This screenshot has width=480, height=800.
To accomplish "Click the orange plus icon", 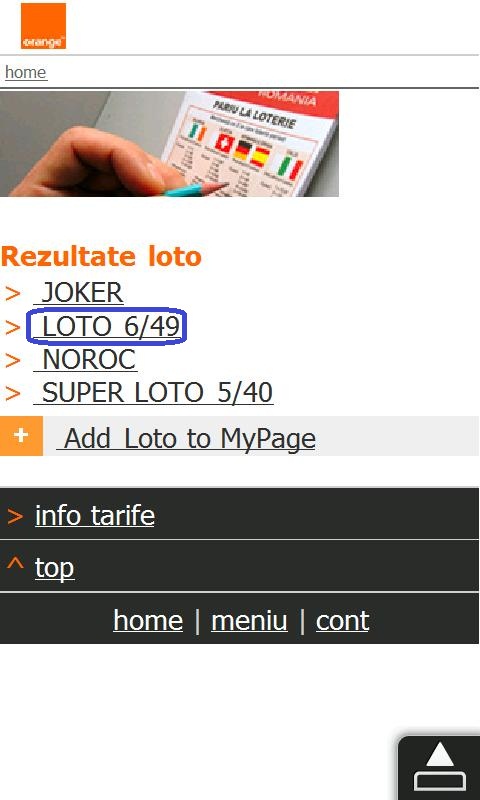I will (x=21, y=436).
